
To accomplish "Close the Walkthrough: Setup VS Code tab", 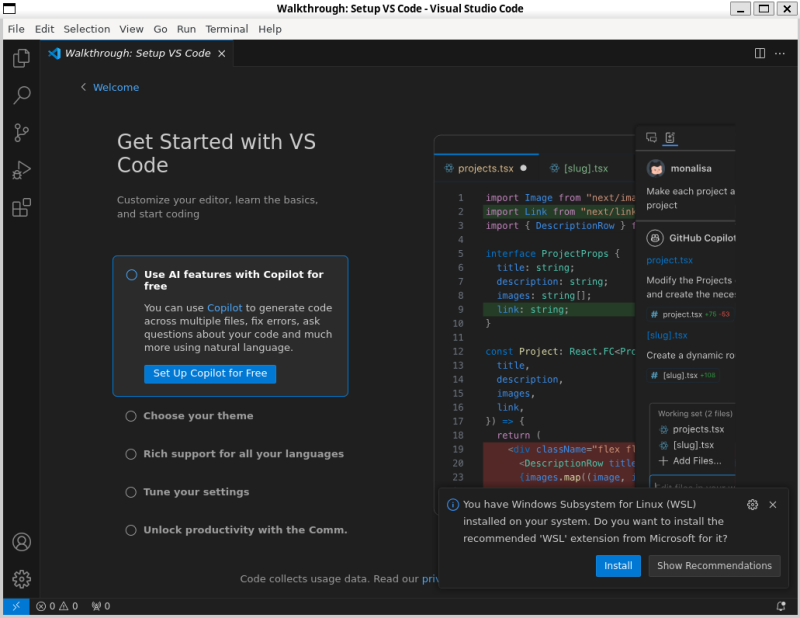I will (x=221, y=53).
